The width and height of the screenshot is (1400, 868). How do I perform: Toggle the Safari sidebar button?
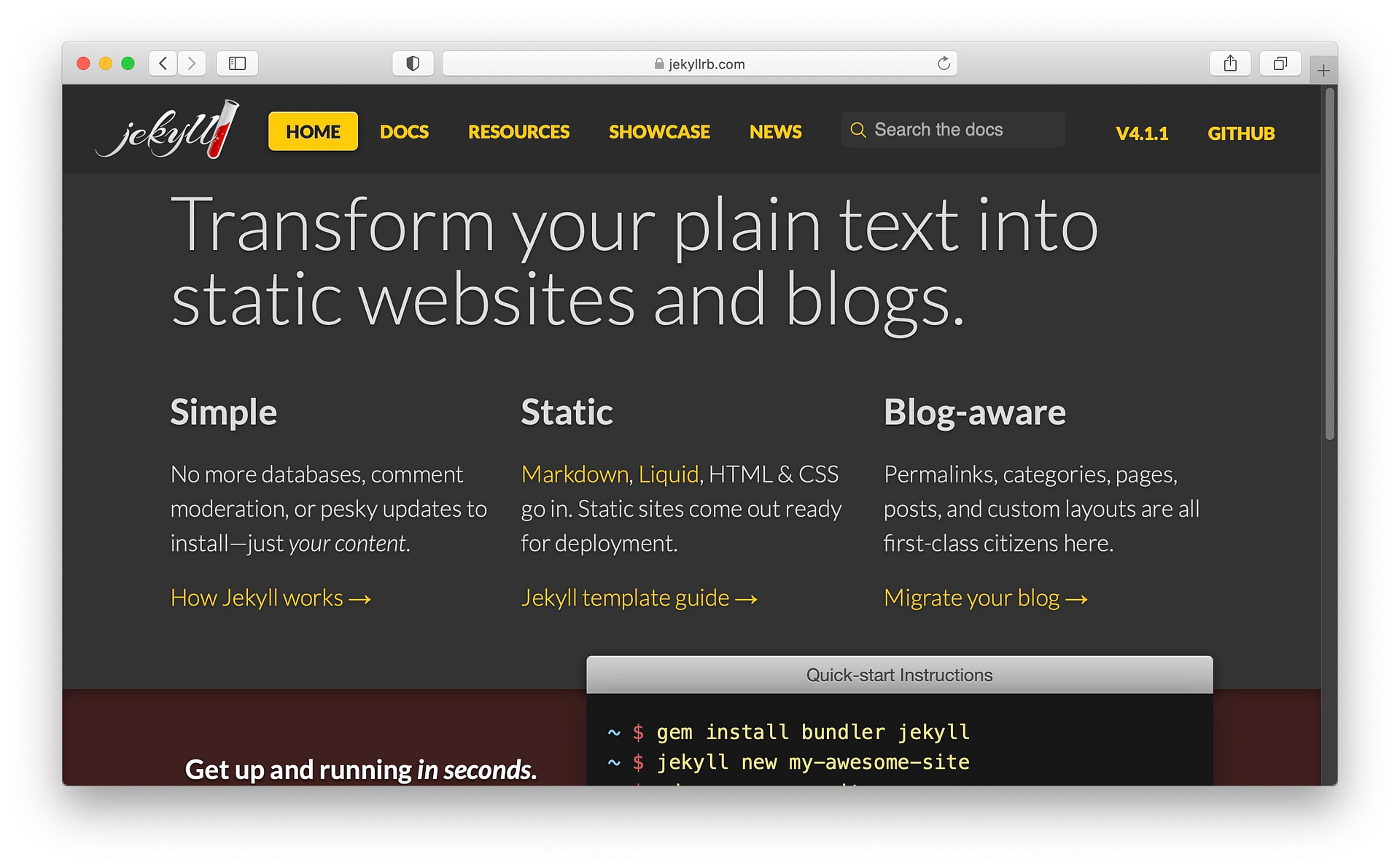click(x=238, y=63)
